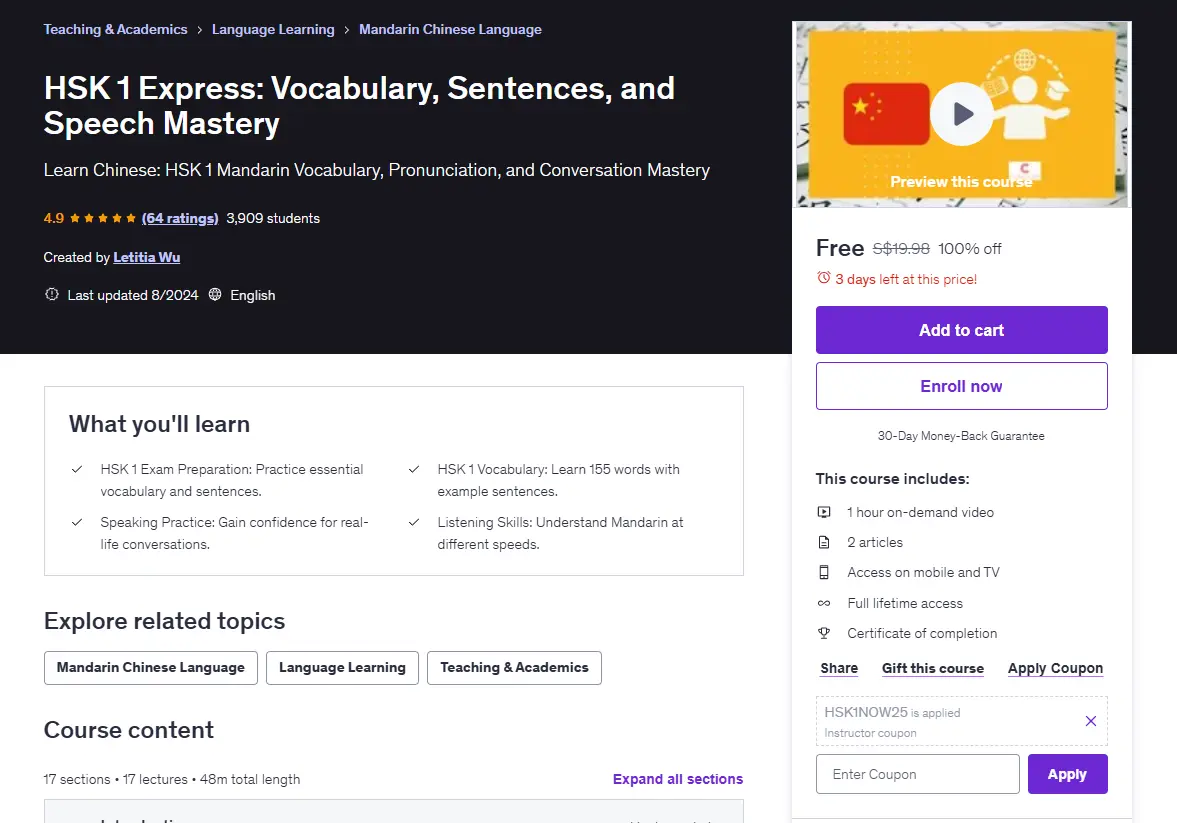Select Language Learning topic tag
1177x823 pixels.
tap(342, 668)
